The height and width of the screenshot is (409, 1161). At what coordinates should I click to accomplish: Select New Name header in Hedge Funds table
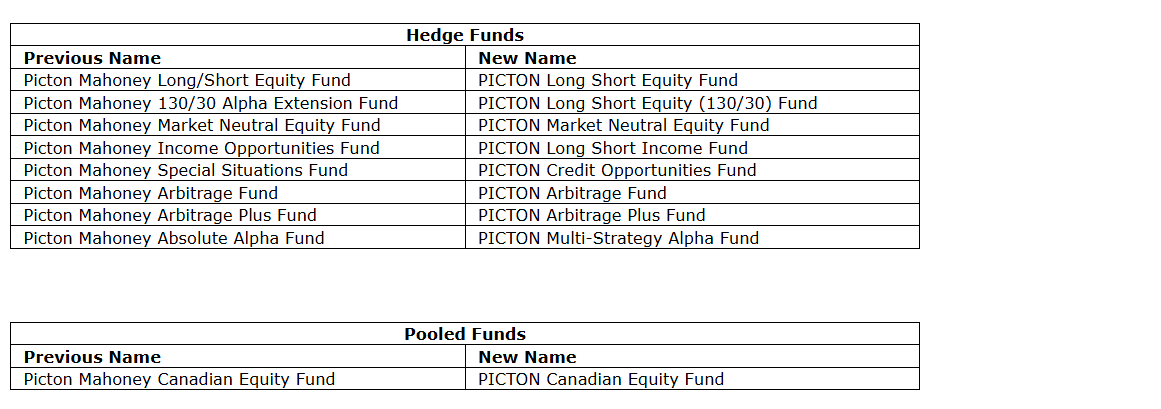(x=527, y=58)
